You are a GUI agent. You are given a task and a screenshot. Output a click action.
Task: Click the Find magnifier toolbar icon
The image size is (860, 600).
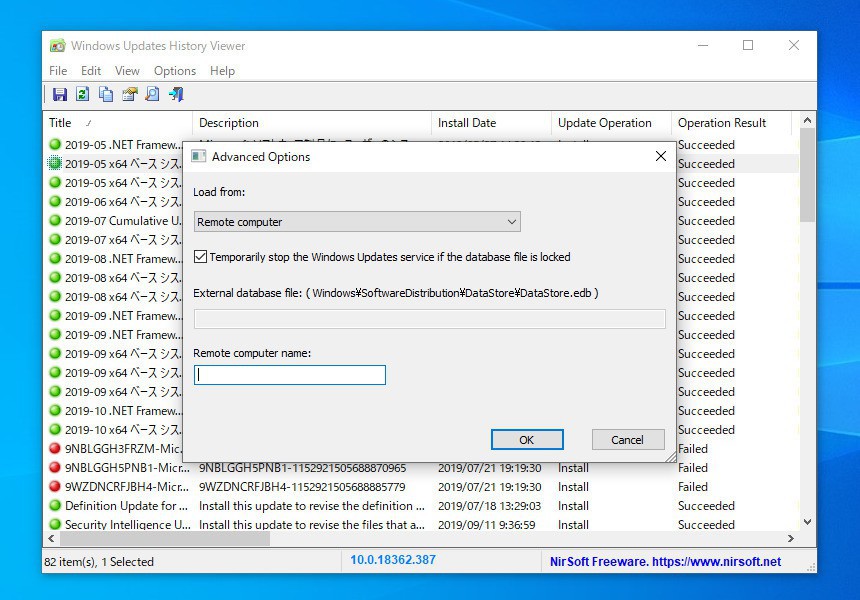(153, 95)
